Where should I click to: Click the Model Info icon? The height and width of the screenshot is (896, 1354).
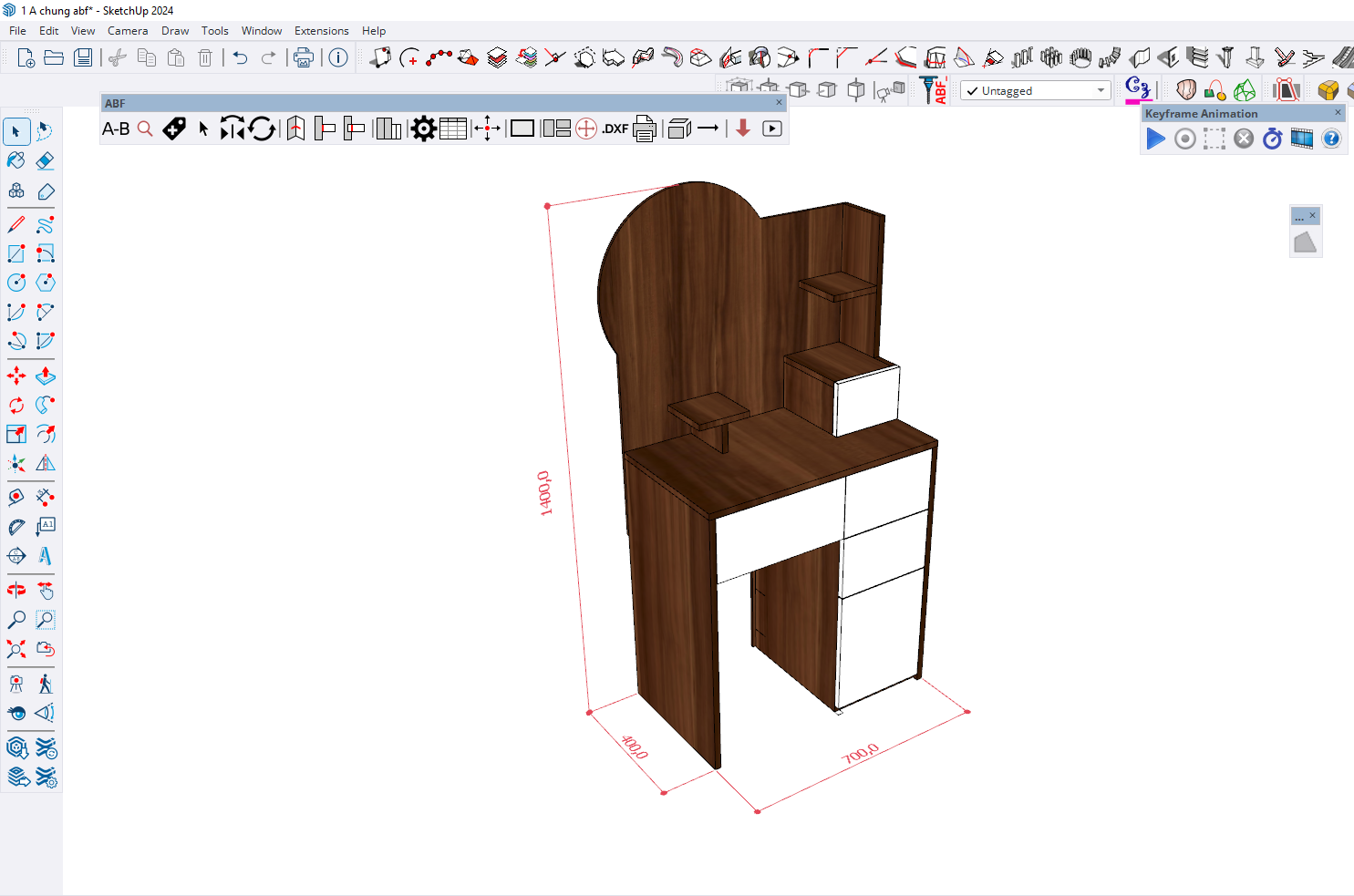pyautogui.click(x=338, y=58)
